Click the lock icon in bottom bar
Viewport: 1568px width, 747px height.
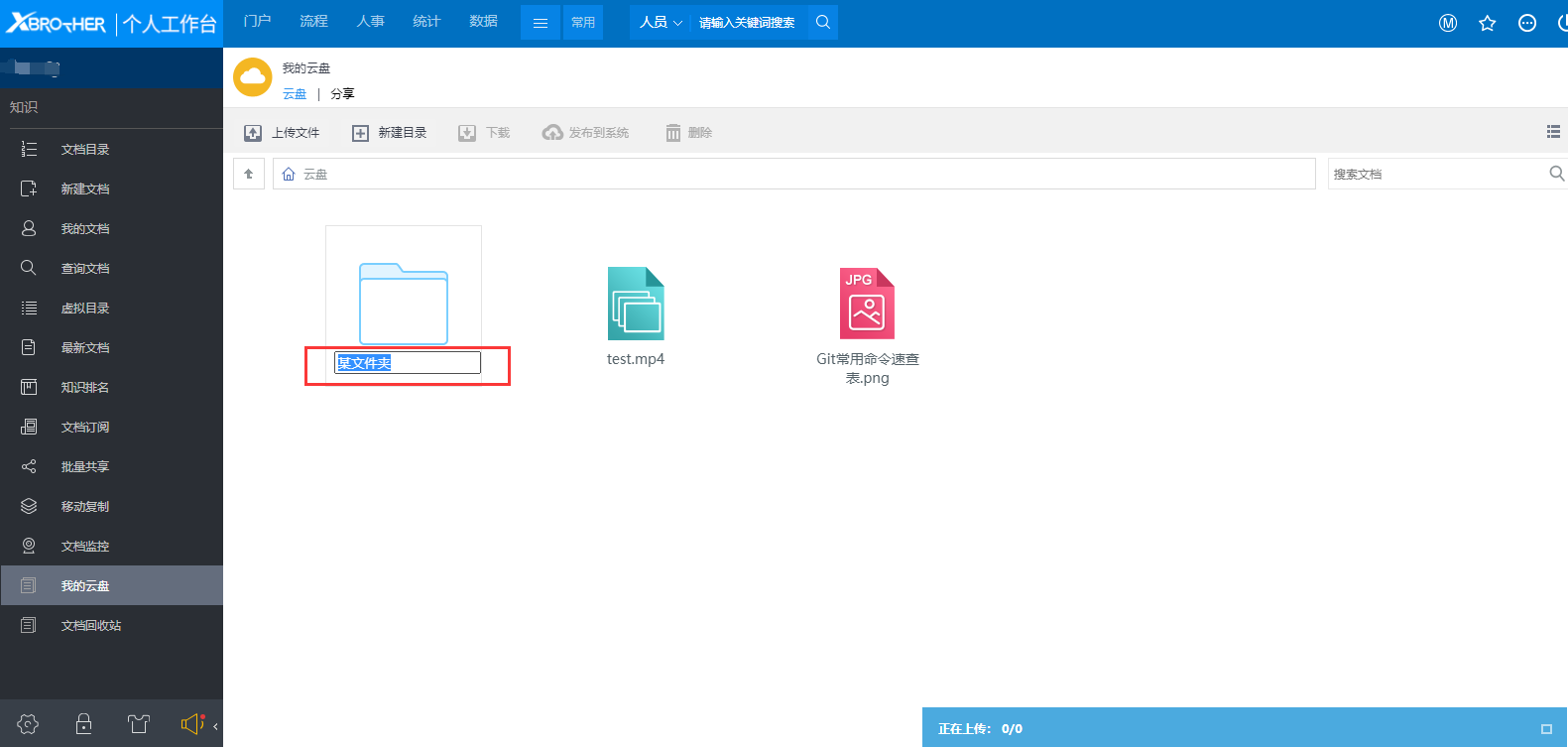coord(84,724)
